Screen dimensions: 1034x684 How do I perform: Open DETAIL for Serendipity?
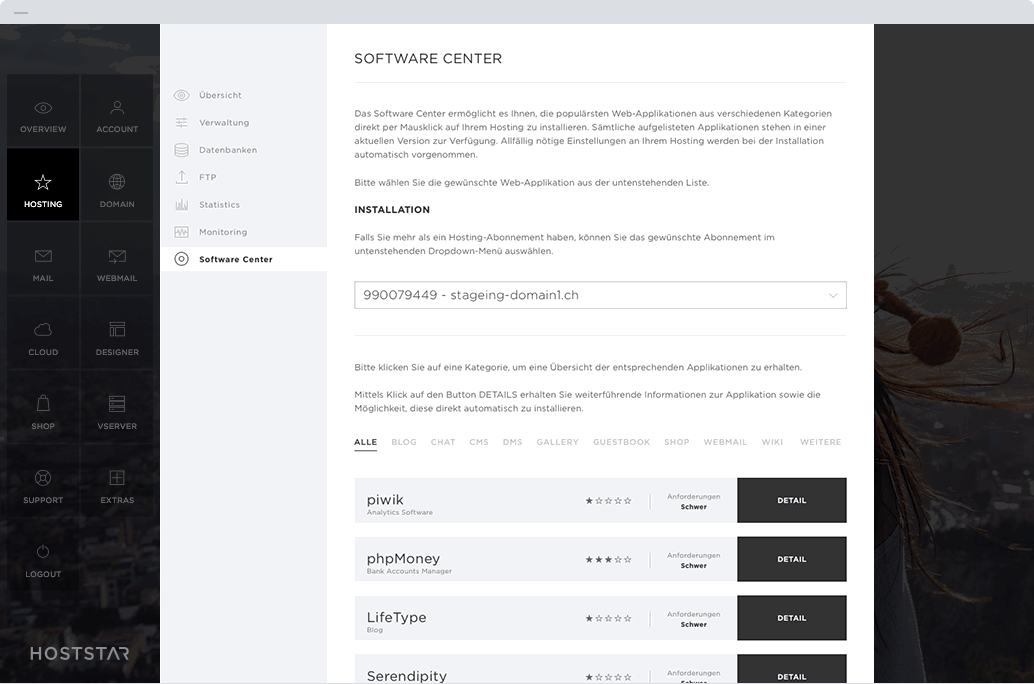pos(791,669)
